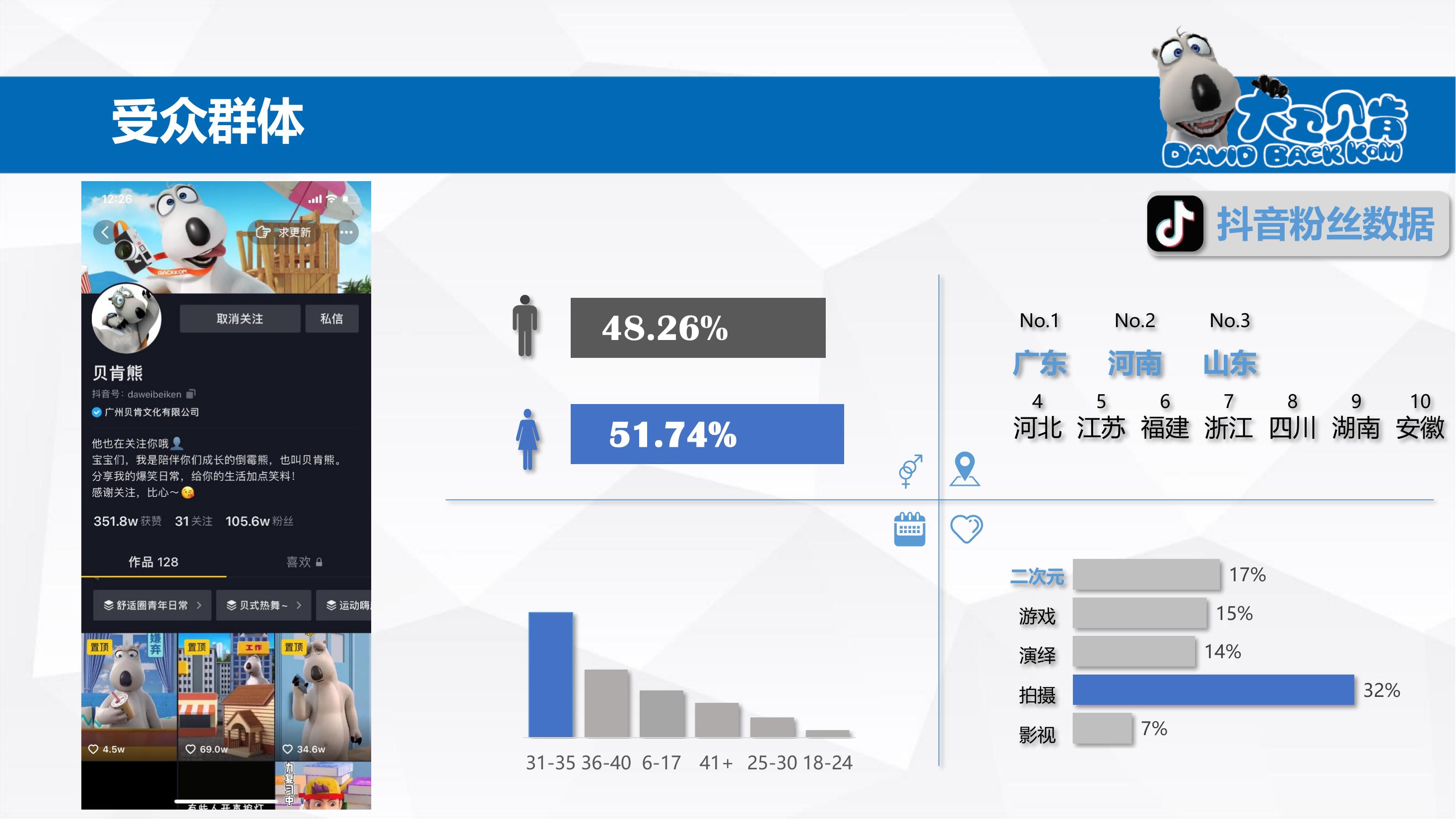
Task: Click the 广东 No.1 province label
Action: pos(1040,363)
